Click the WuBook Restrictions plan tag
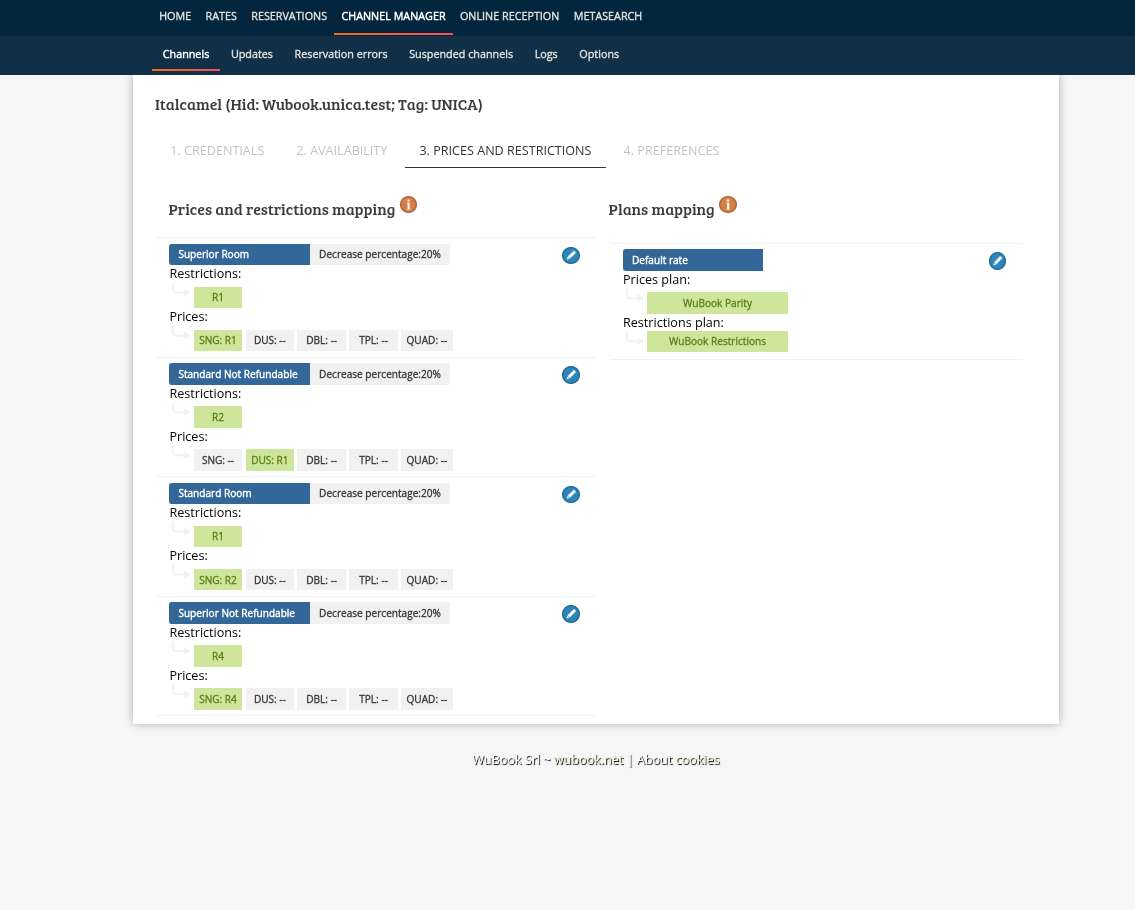The image size is (1135, 910). [x=717, y=341]
